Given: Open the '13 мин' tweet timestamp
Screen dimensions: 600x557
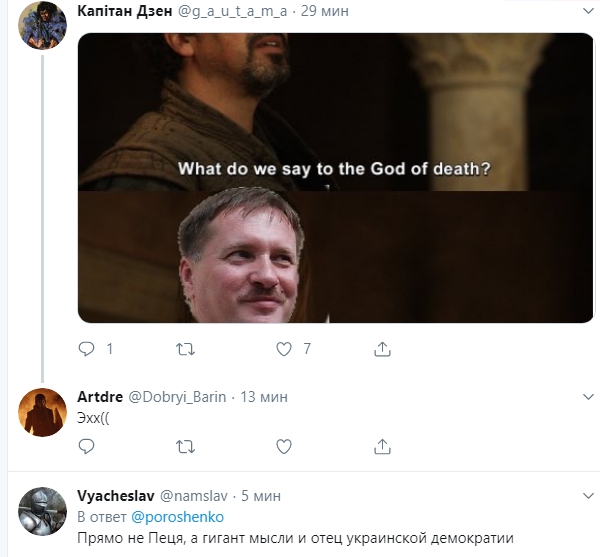Looking at the screenshot, I should click(264, 397).
